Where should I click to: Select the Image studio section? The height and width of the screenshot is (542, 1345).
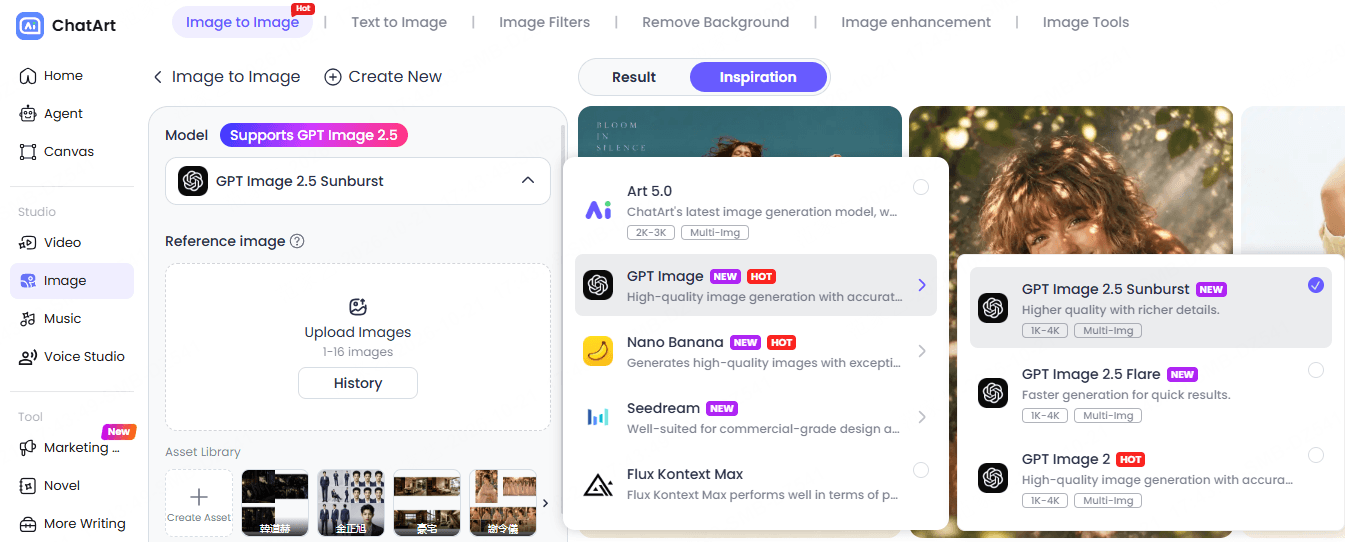(72, 281)
